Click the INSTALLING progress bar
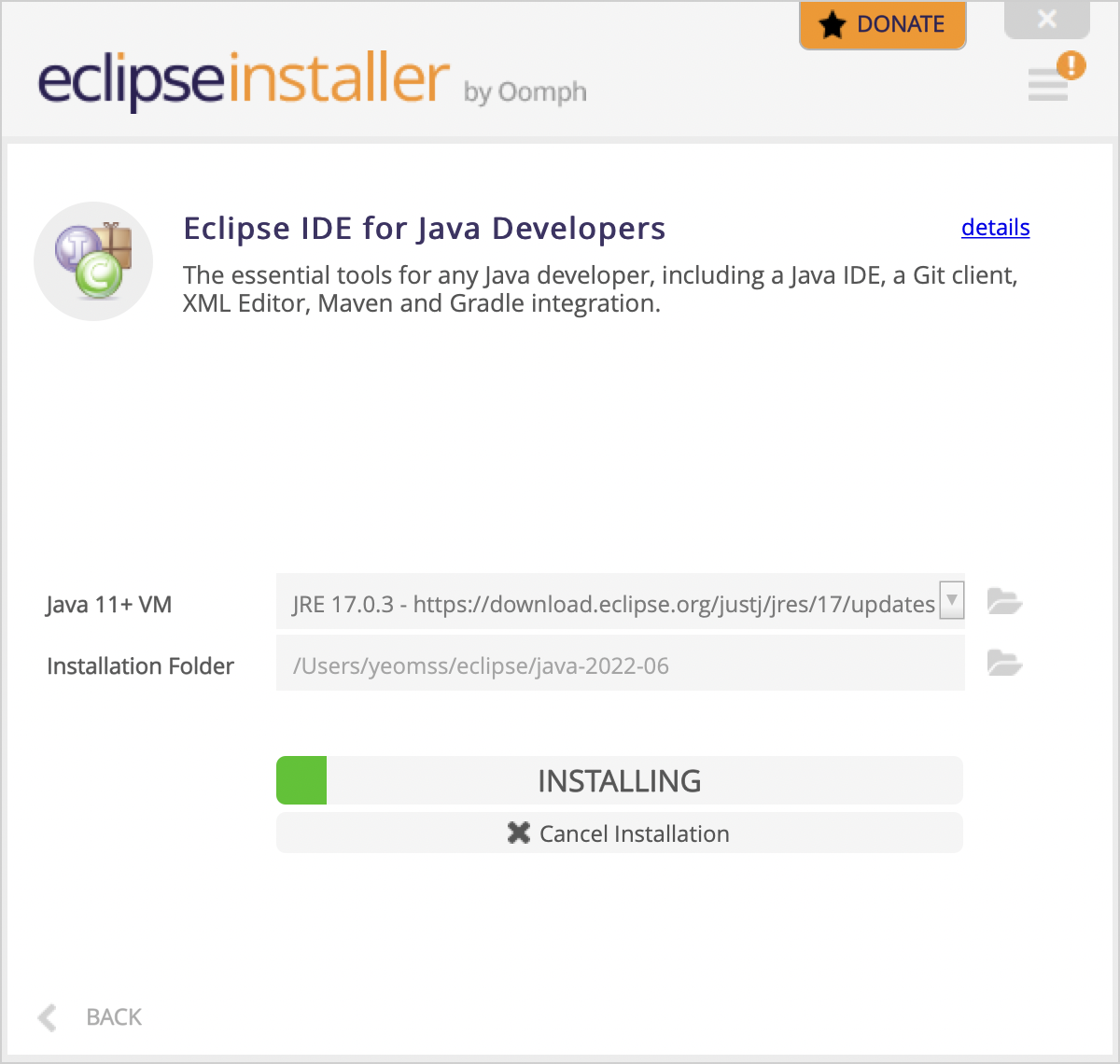 point(620,780)
